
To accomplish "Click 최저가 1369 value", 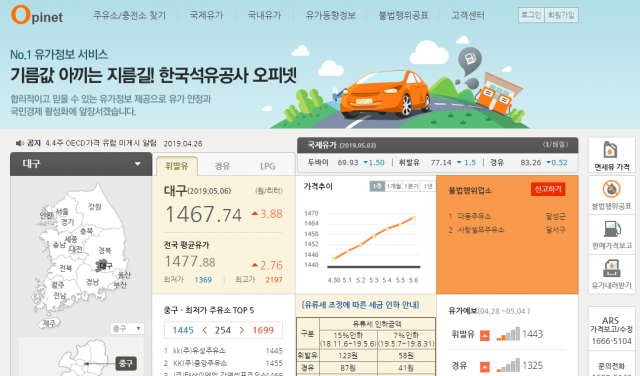I will [x=203, y=280].
